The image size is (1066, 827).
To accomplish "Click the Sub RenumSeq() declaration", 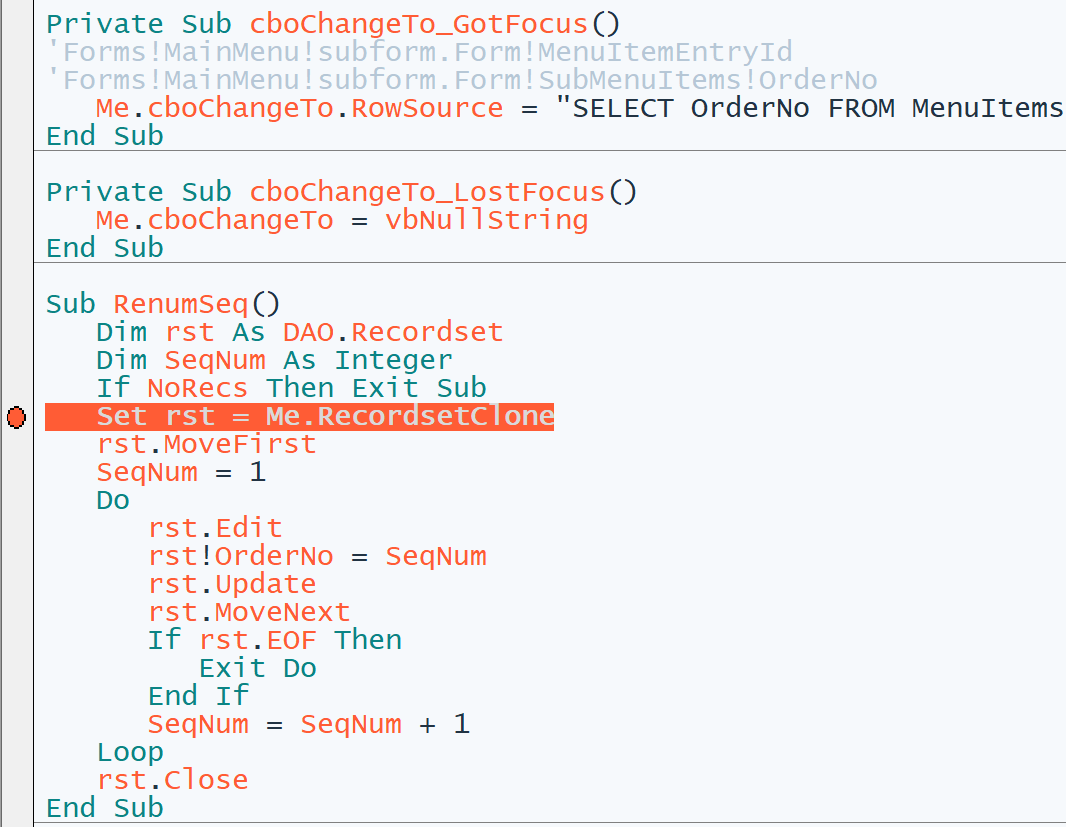I will tap(165, 304).
